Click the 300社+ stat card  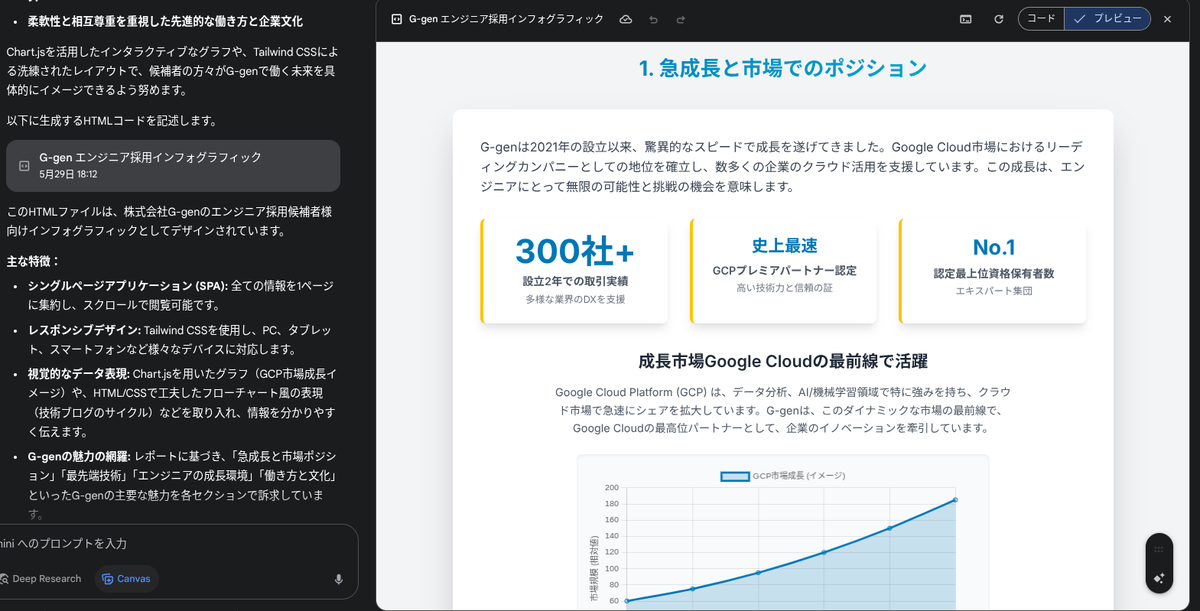click(574, 271)
